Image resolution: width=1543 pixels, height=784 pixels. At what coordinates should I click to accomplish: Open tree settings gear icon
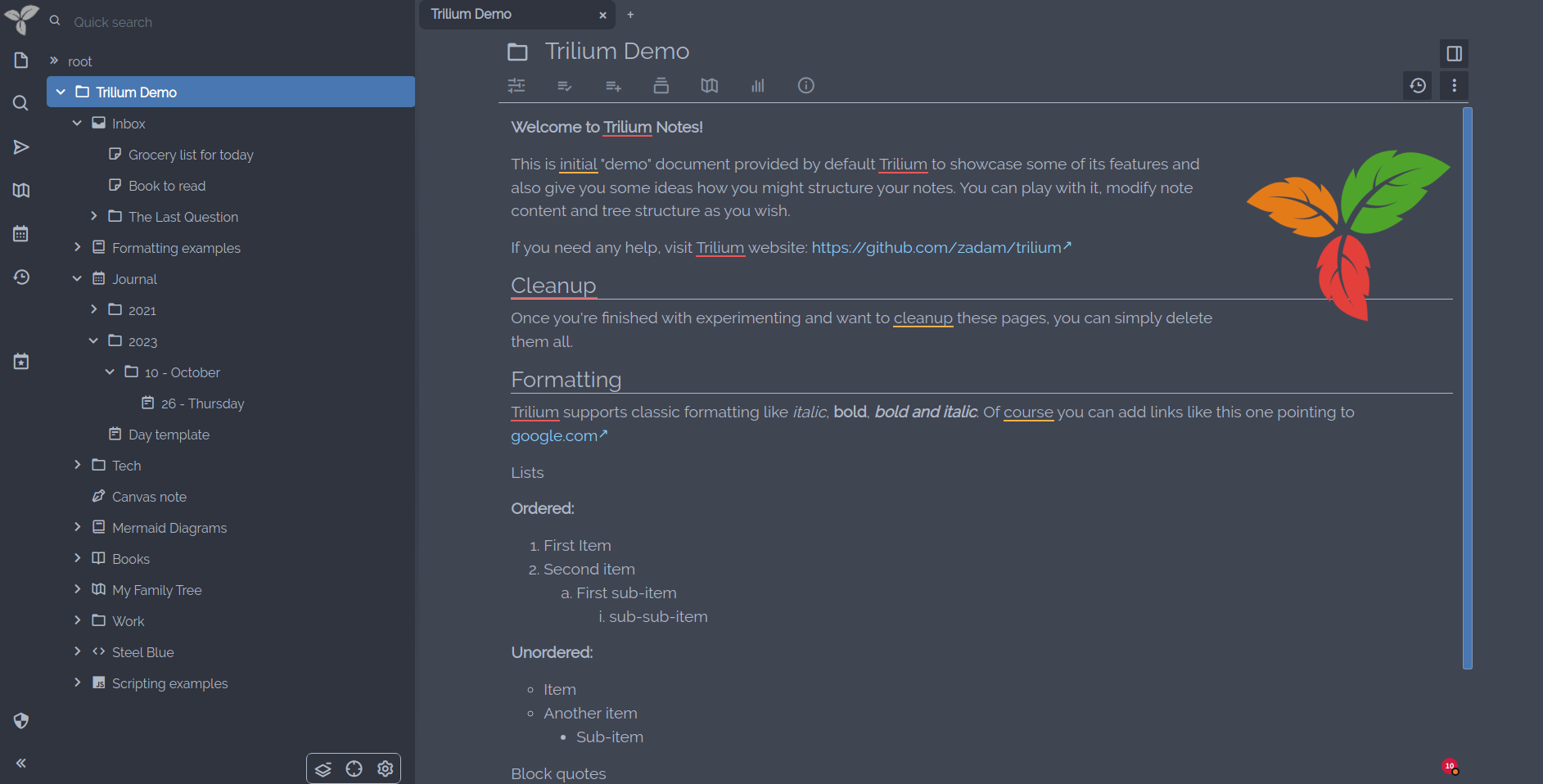[386, 769]
